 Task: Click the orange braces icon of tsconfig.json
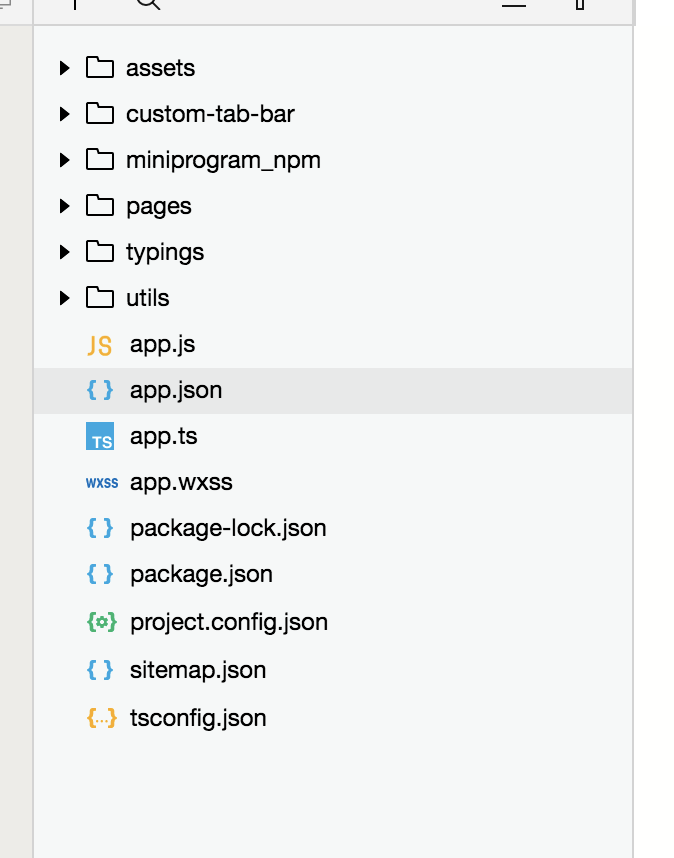click(102, 718)
